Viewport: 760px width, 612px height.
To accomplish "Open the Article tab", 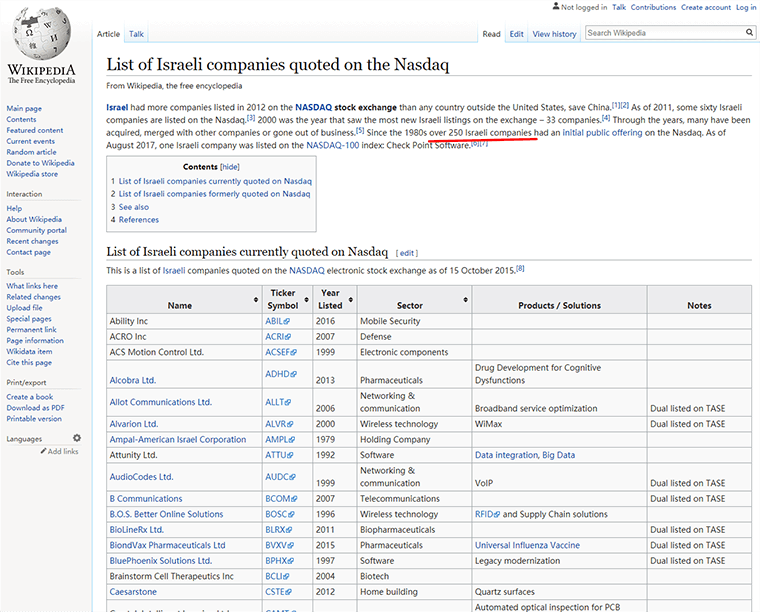I will coord(108,34).
